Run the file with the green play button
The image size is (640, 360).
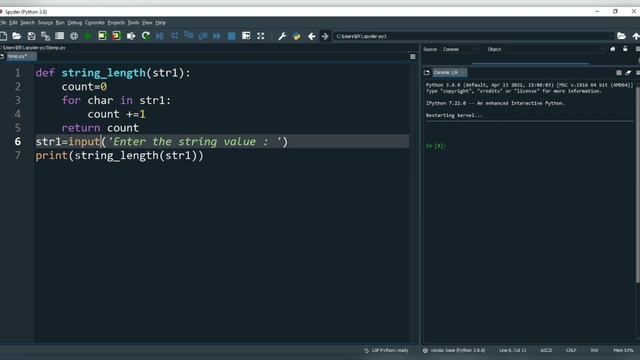point(88,36)
